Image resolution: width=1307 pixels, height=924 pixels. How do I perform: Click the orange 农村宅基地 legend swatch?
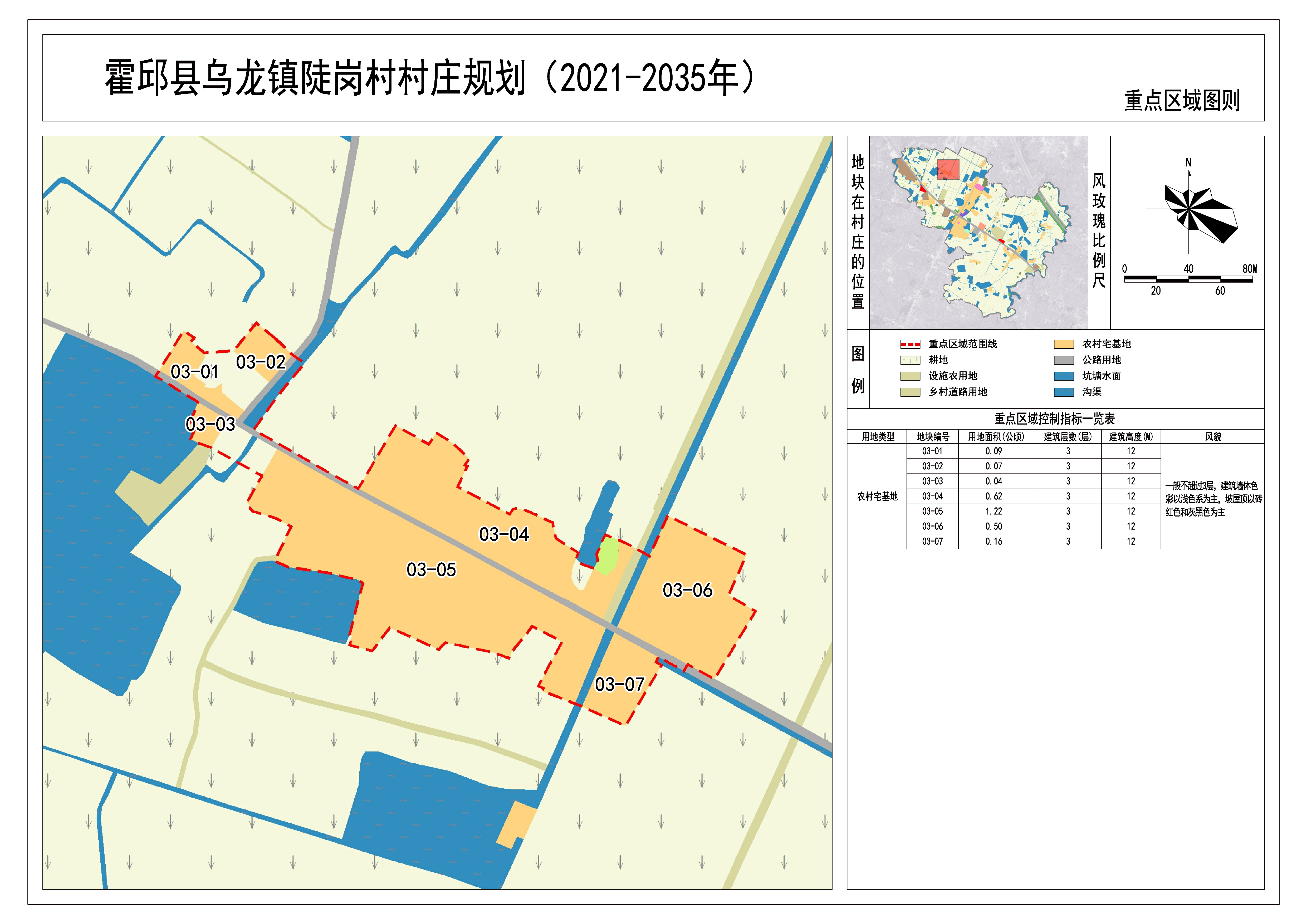(1063, 344)
